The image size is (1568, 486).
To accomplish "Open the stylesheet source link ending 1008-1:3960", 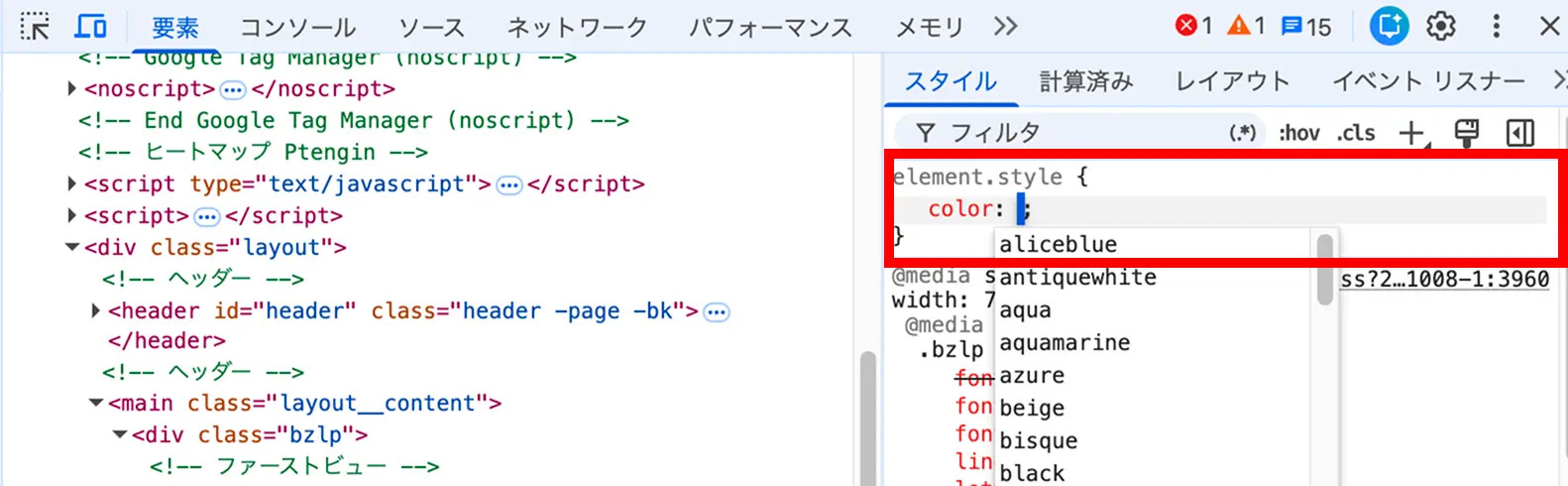I will pyautogui.click(x=1444, y=280).
